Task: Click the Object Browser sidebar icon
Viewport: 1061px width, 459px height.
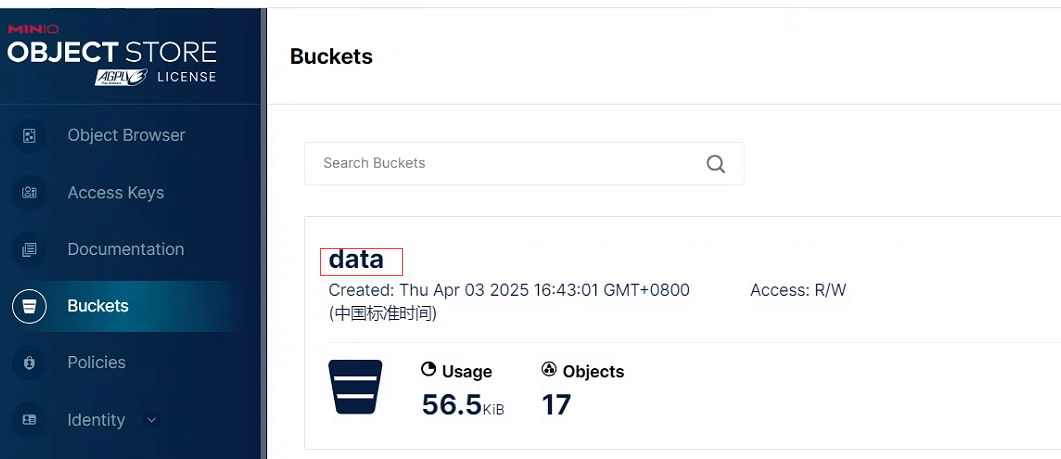Action: (x=29, y=136)
